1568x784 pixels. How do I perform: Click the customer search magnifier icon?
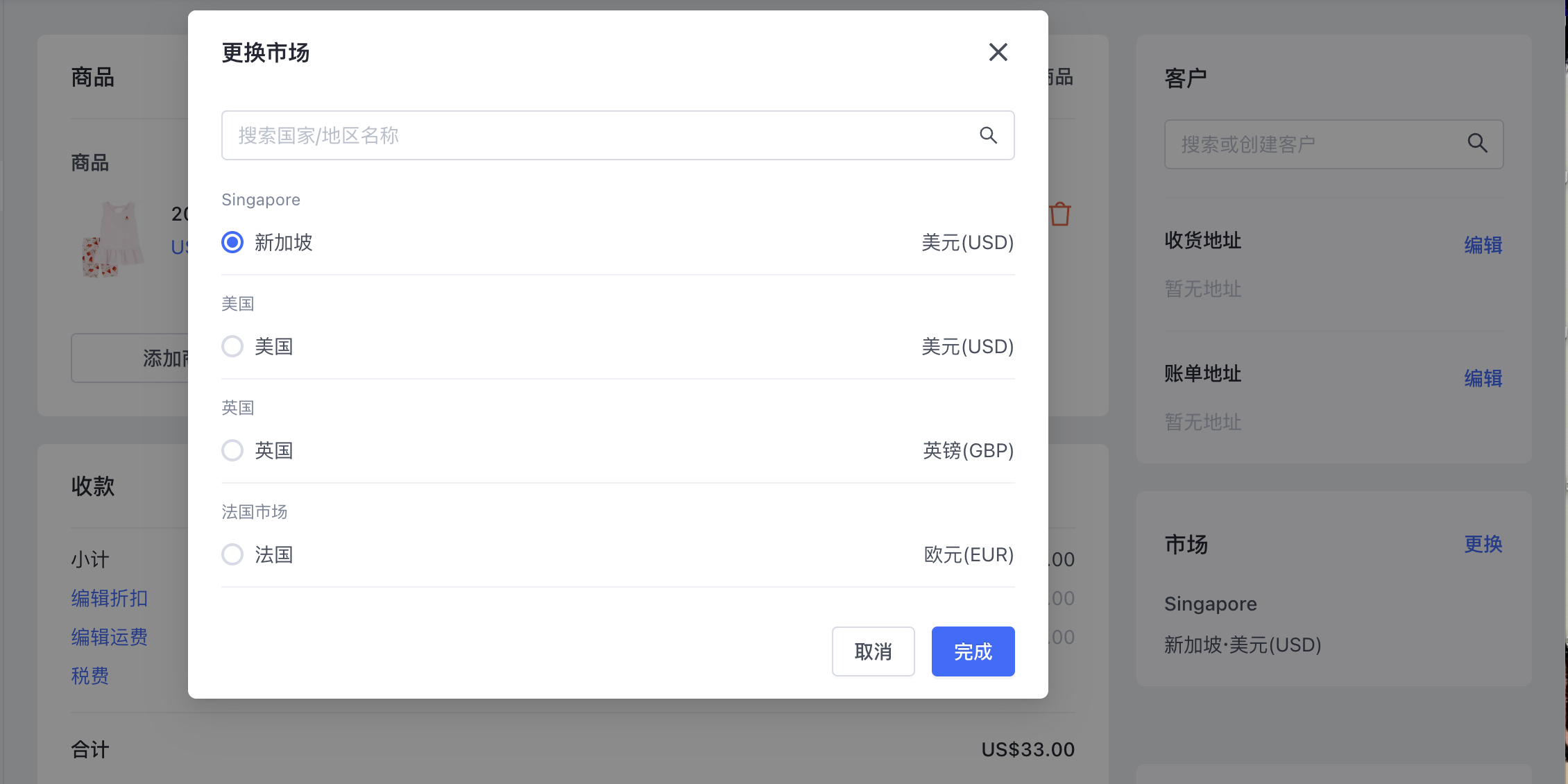point(1477,144)
